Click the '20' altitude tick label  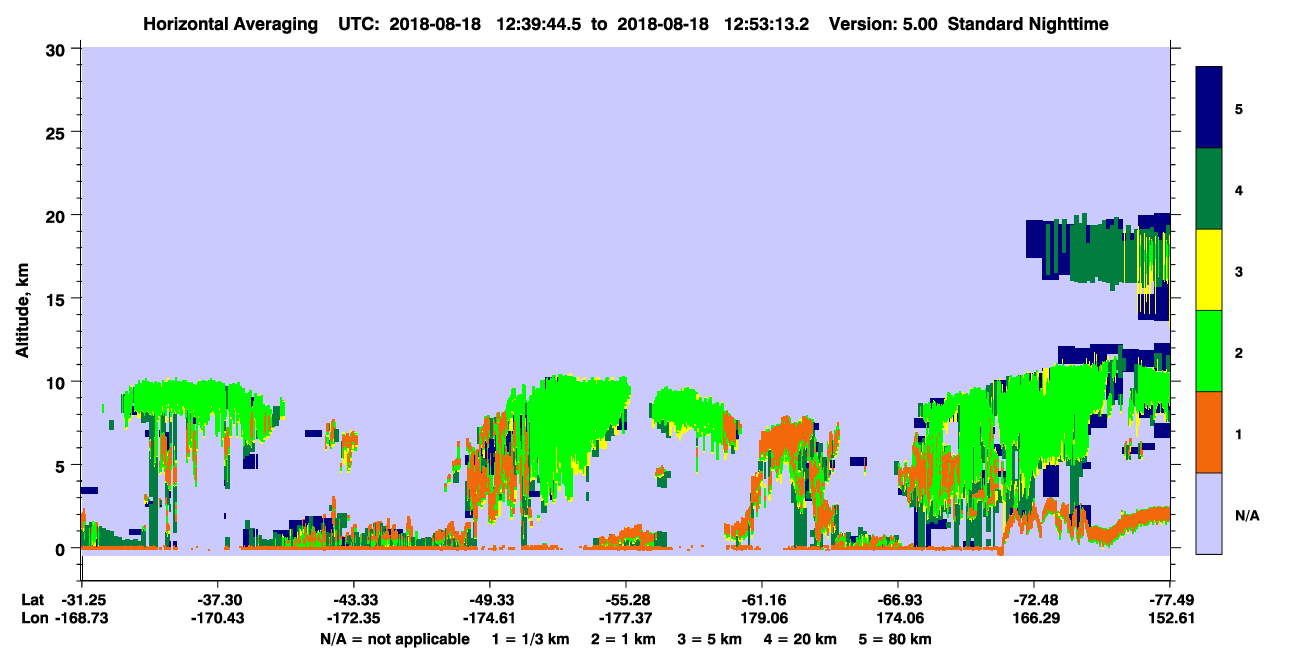click(58, 215)
